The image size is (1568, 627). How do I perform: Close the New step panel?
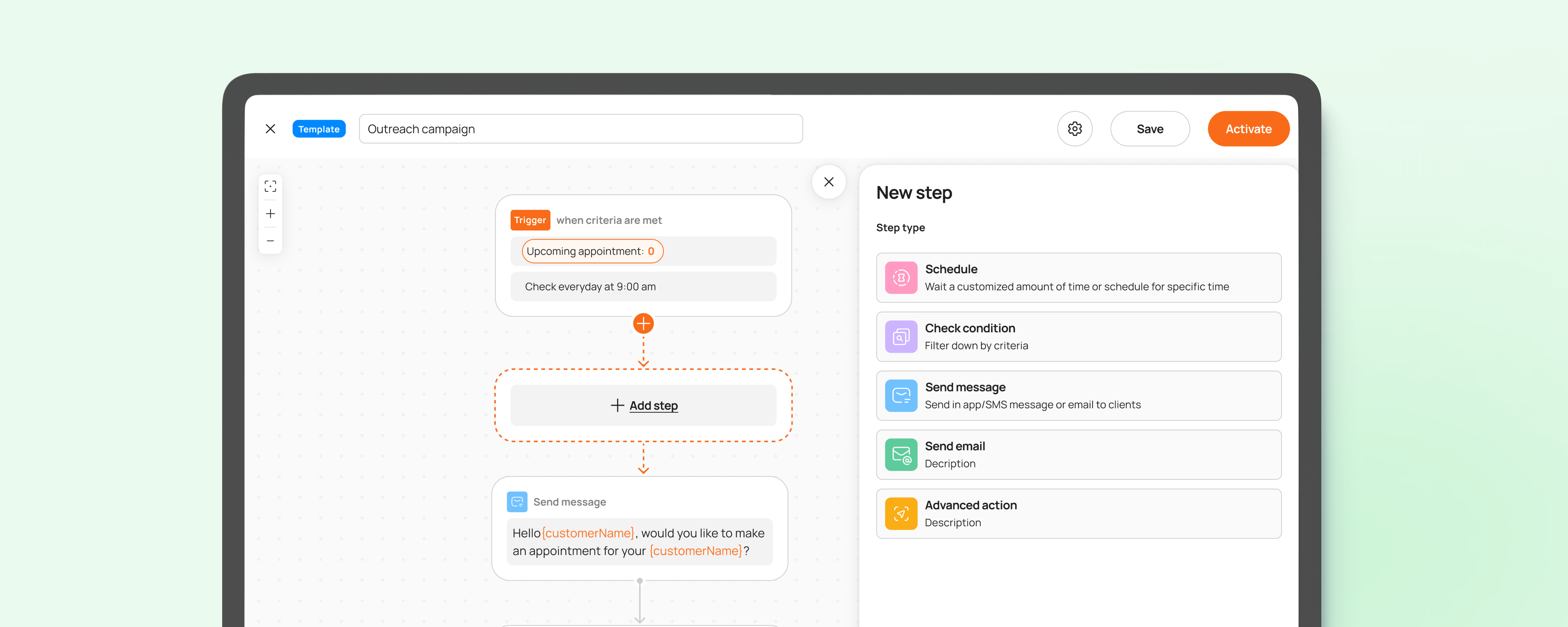(828, 182)
